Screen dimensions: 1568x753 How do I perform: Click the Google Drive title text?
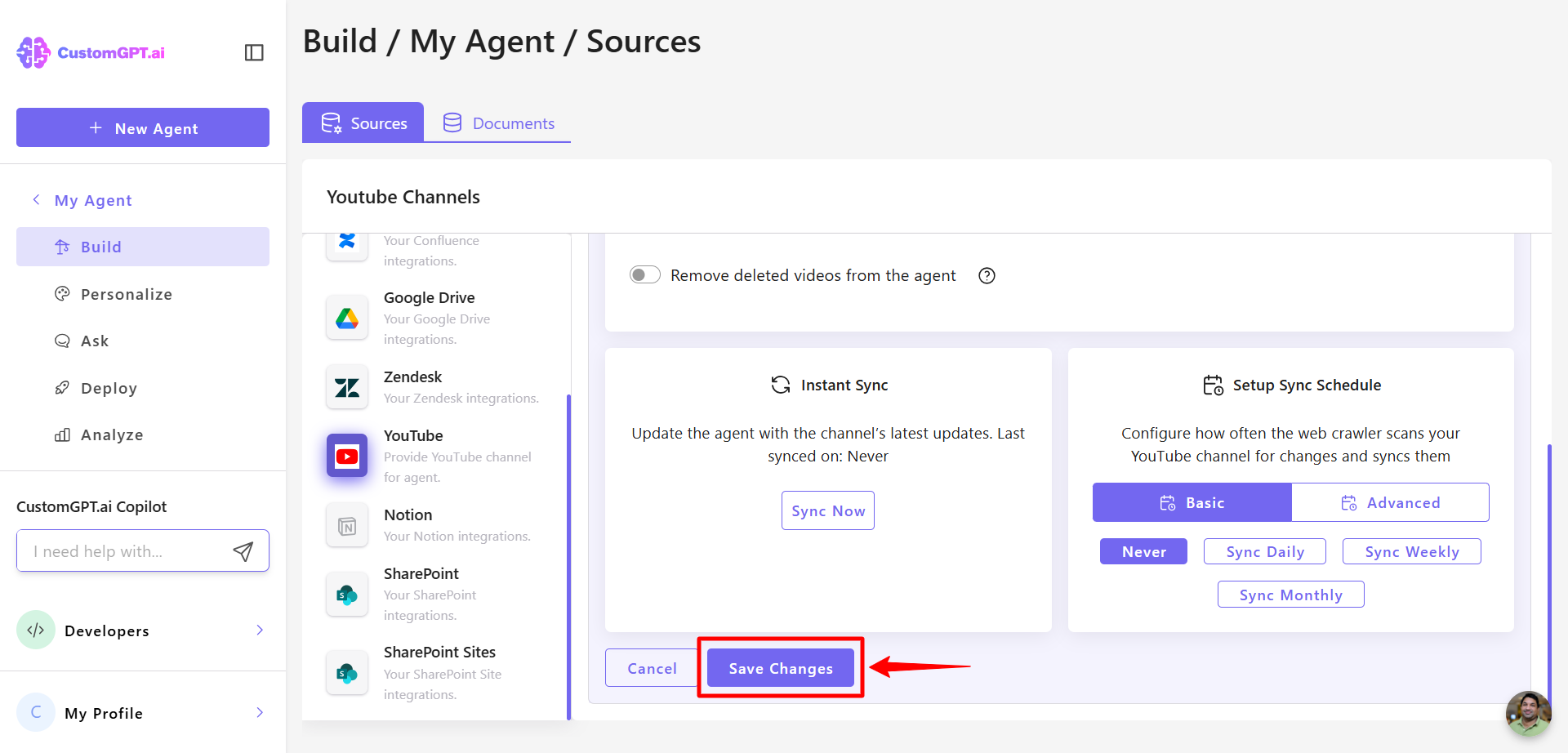(x=429, y=297)
